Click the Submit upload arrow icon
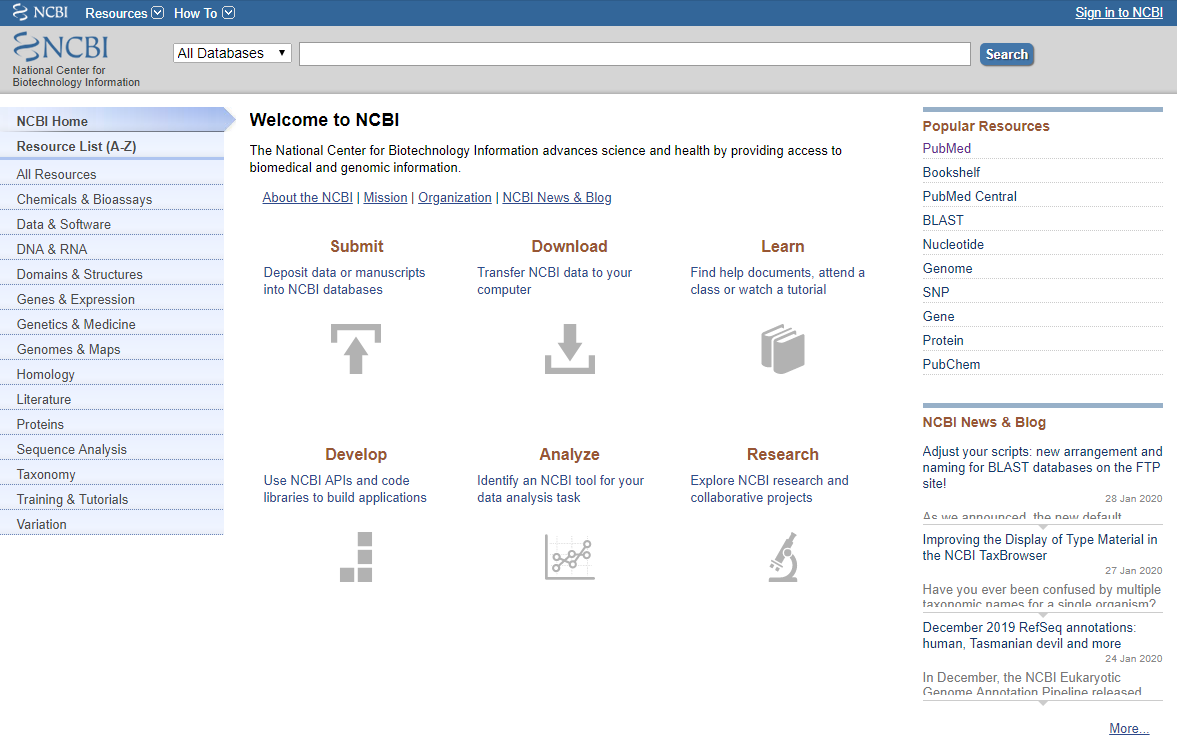 coord(356,349)
